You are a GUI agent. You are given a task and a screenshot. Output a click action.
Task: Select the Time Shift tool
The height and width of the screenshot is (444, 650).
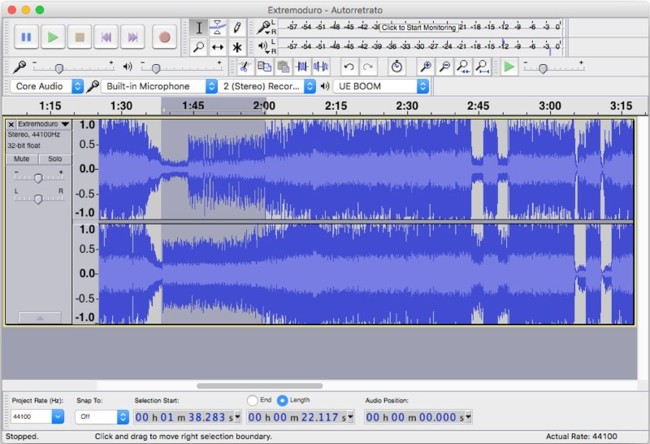218,47
